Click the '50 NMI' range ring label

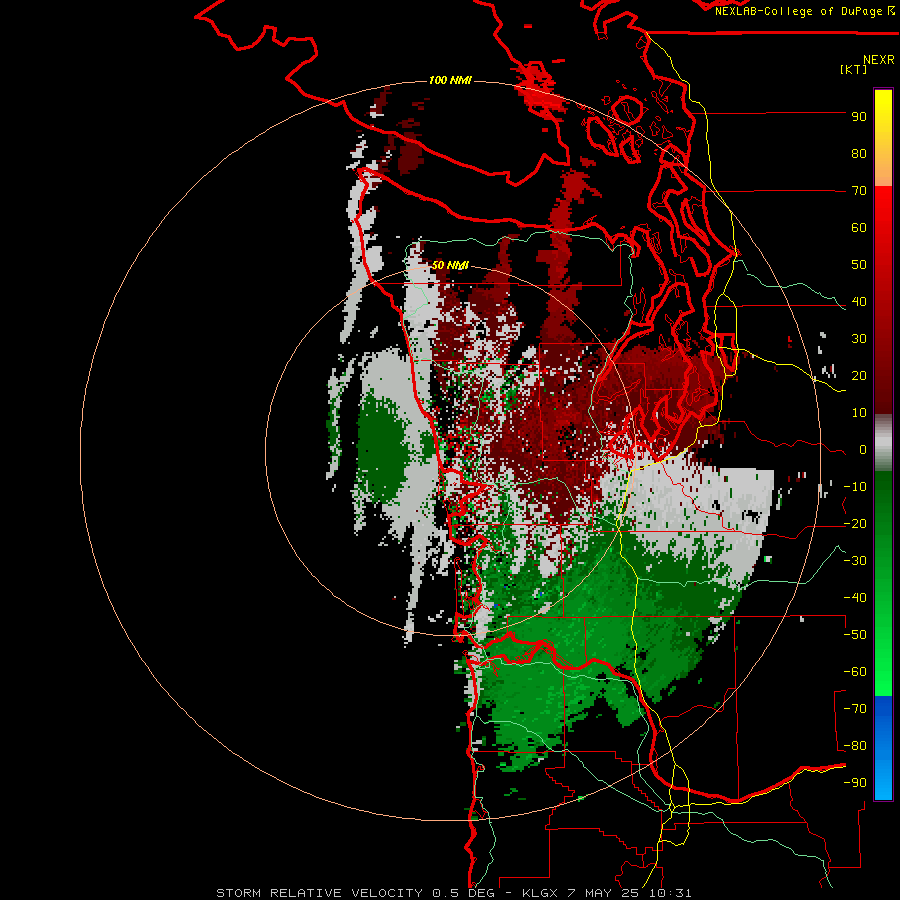pyautogui.click(x=450, y=265)
